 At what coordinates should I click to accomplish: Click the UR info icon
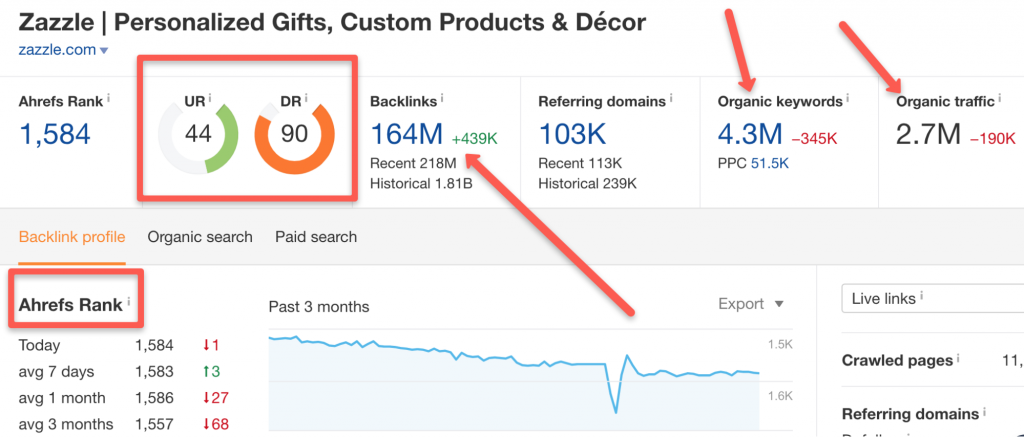(210, 99)
